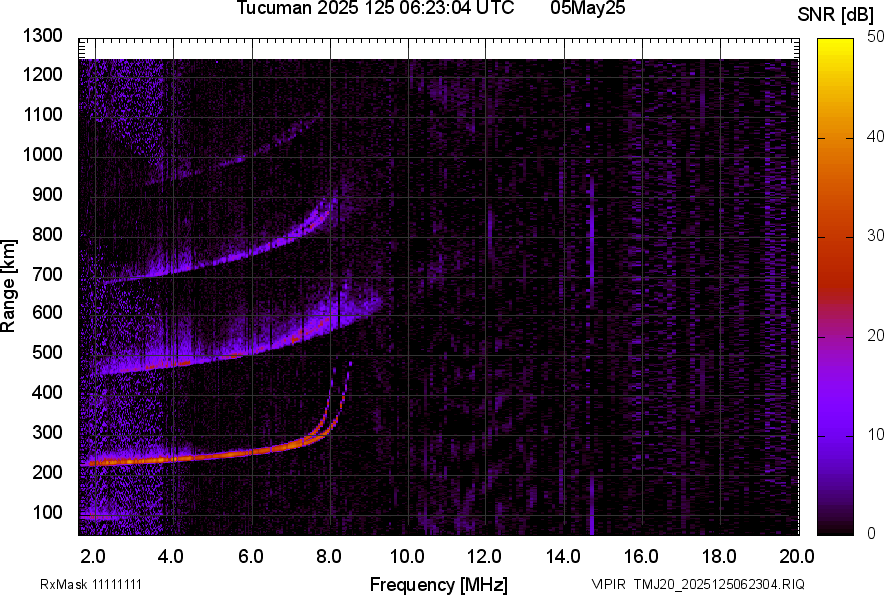Click the range axis tick '400'
Viewport: 884px width, 595px height.
click(x=47, y=392)
